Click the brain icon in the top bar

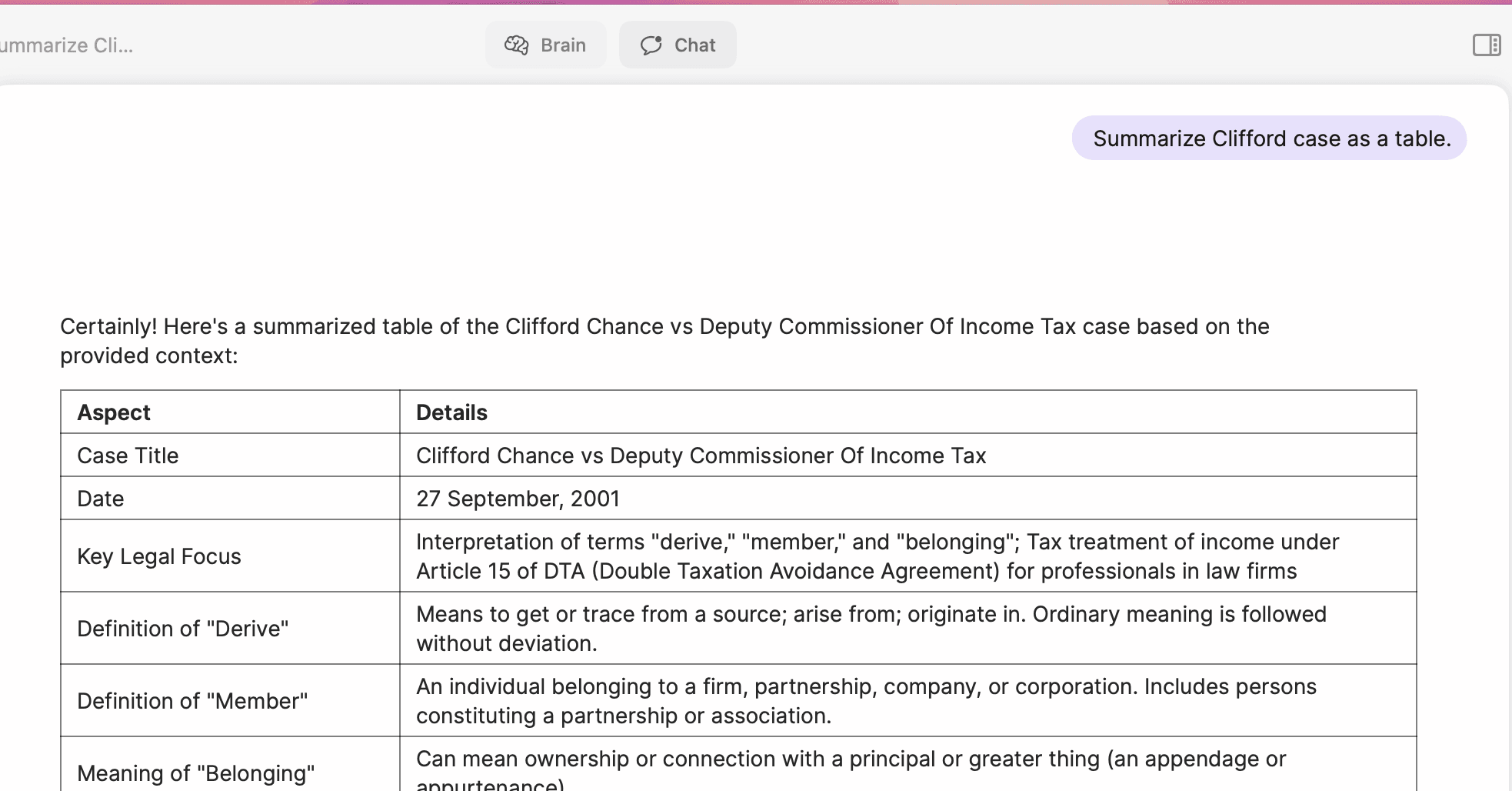coord(516,45)
